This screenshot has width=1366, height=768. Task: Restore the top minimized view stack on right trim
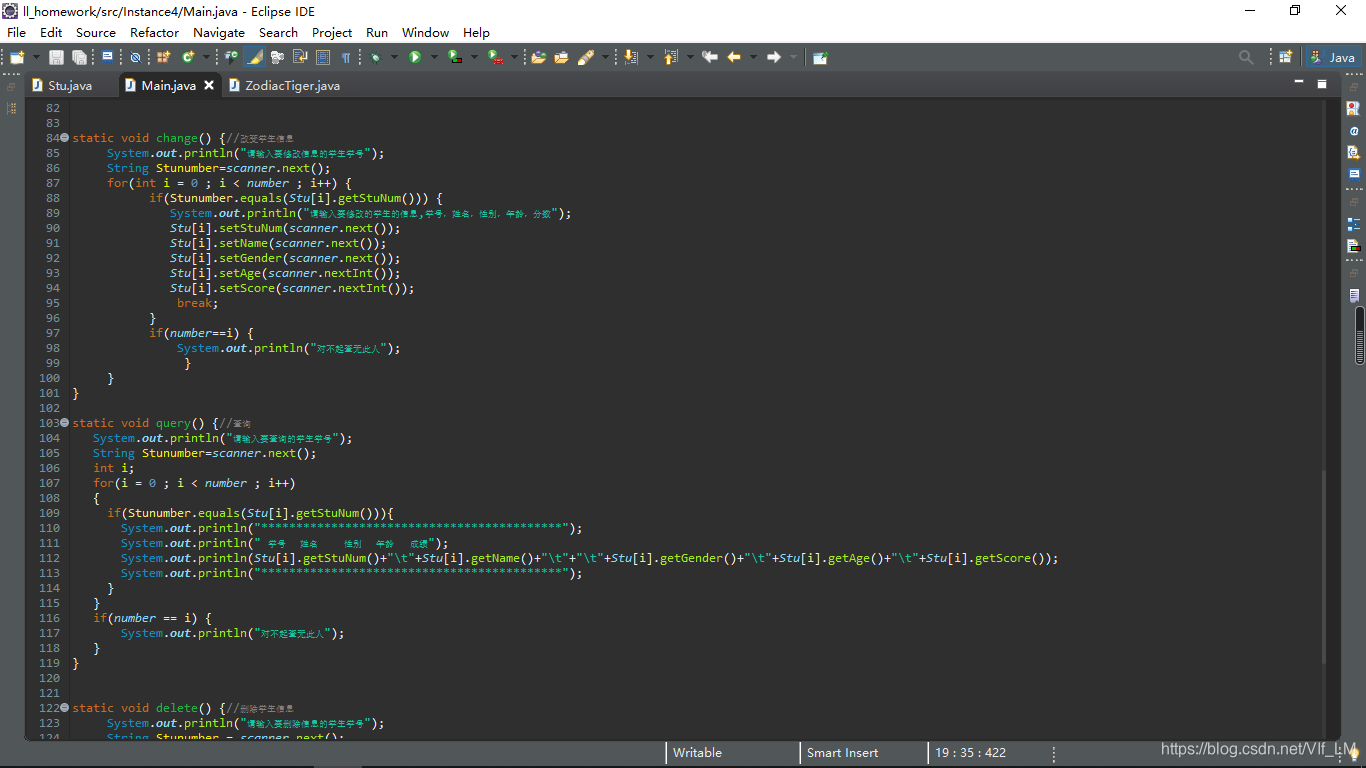click(x=1353, y=89)
